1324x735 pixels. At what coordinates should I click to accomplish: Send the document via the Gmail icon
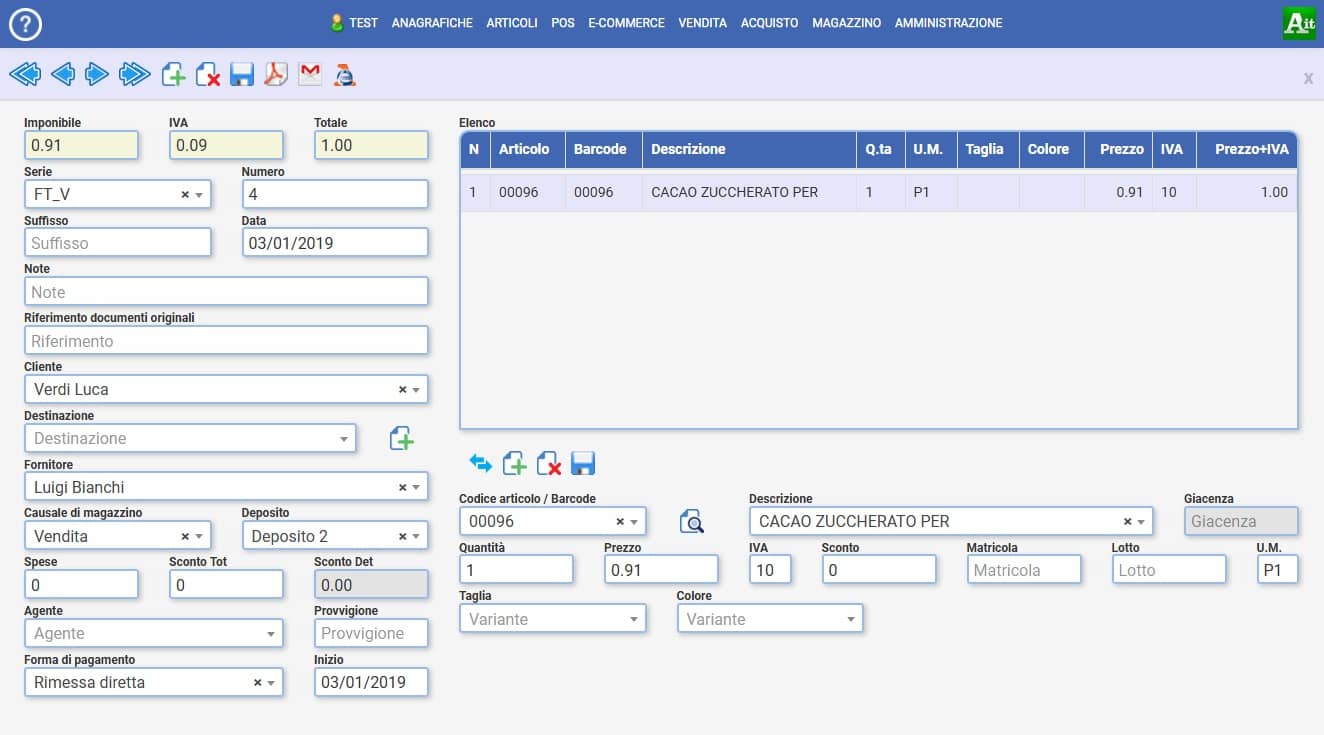[x=310, y=74]
